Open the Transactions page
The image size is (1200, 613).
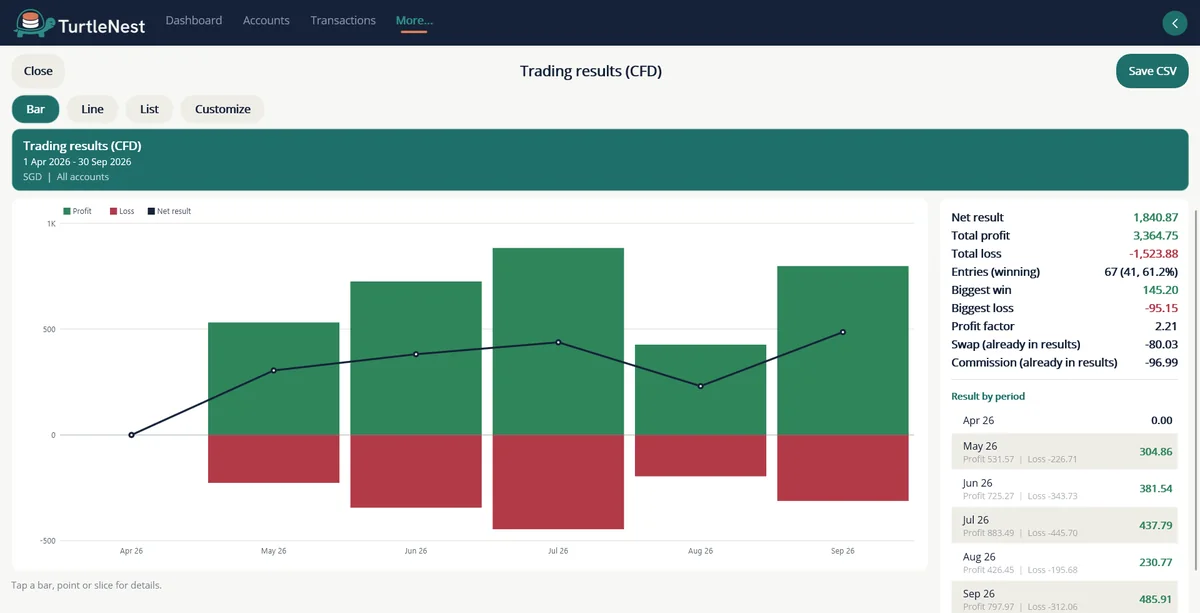pos(343,20)
